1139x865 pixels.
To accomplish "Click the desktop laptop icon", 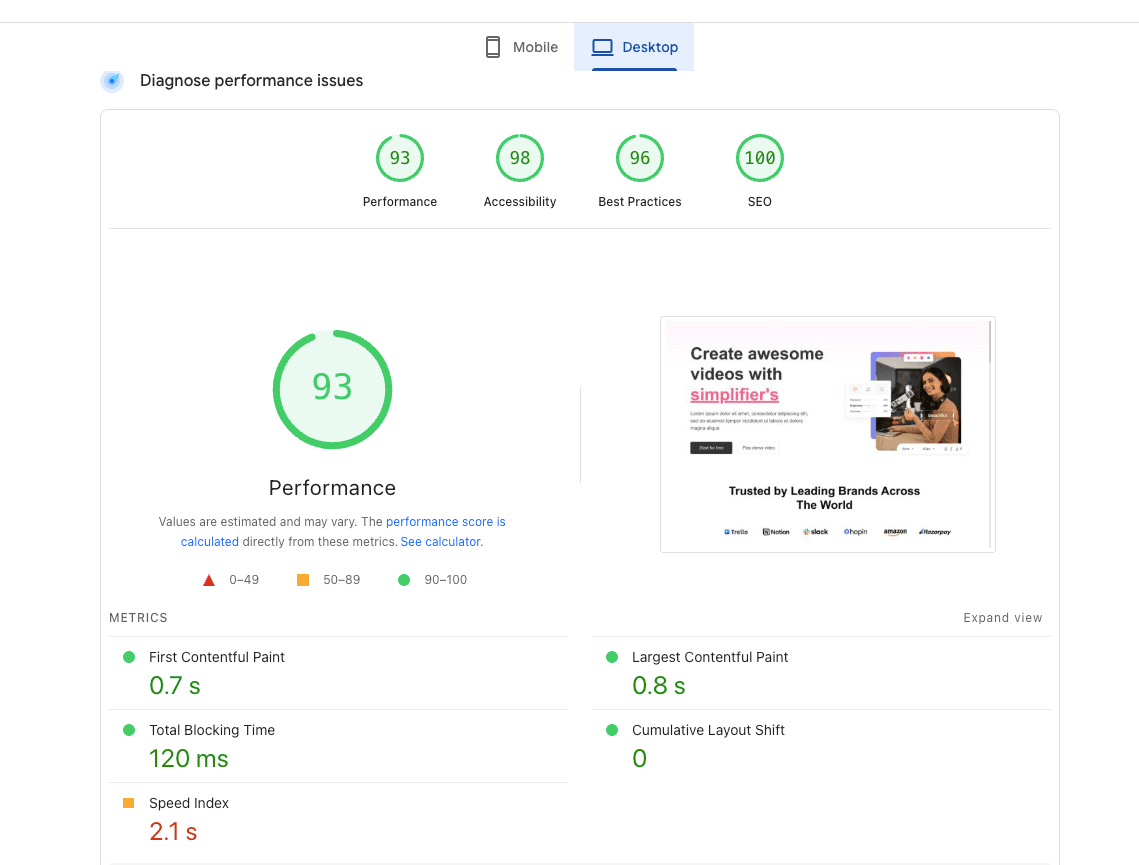I will point(602,47).
